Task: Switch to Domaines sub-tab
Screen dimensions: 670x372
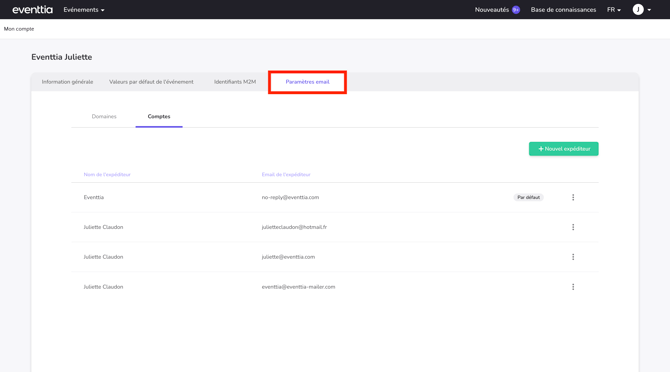Action: click(x=104, y=117)
